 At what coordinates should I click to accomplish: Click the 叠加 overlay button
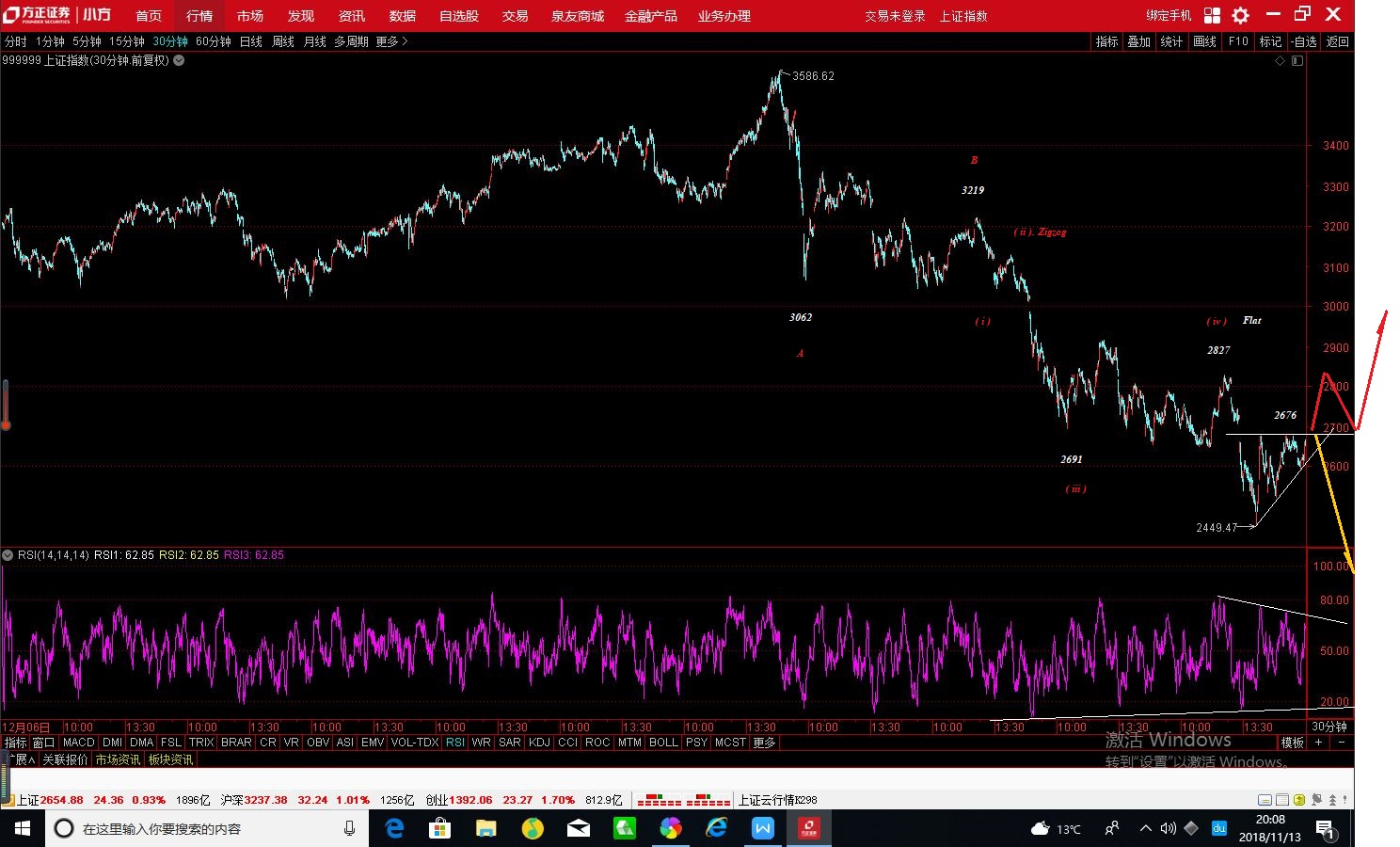pos(1139,41)
